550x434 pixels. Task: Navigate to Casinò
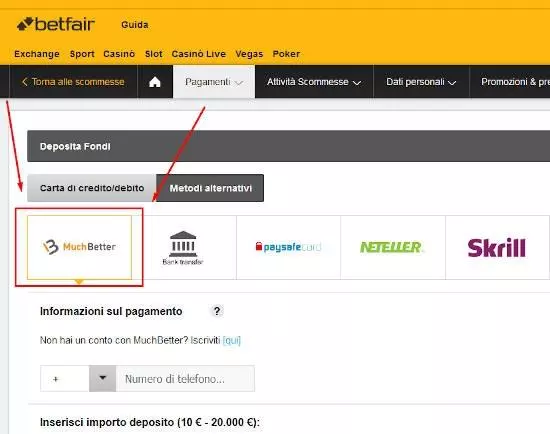(119, 54)
